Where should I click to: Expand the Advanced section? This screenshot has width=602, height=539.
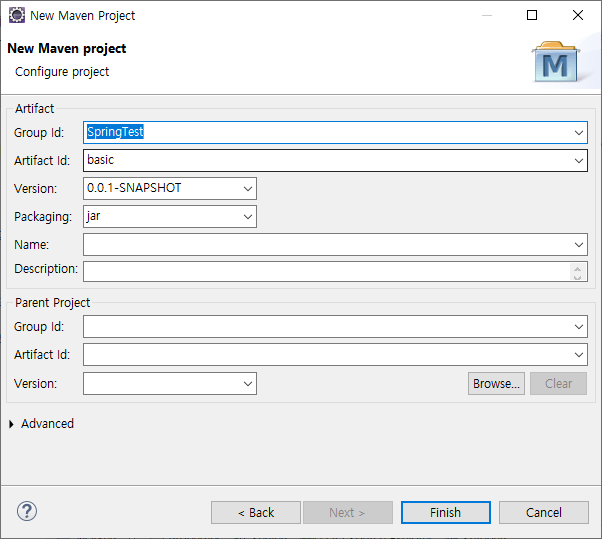click(x=12, y=424)
